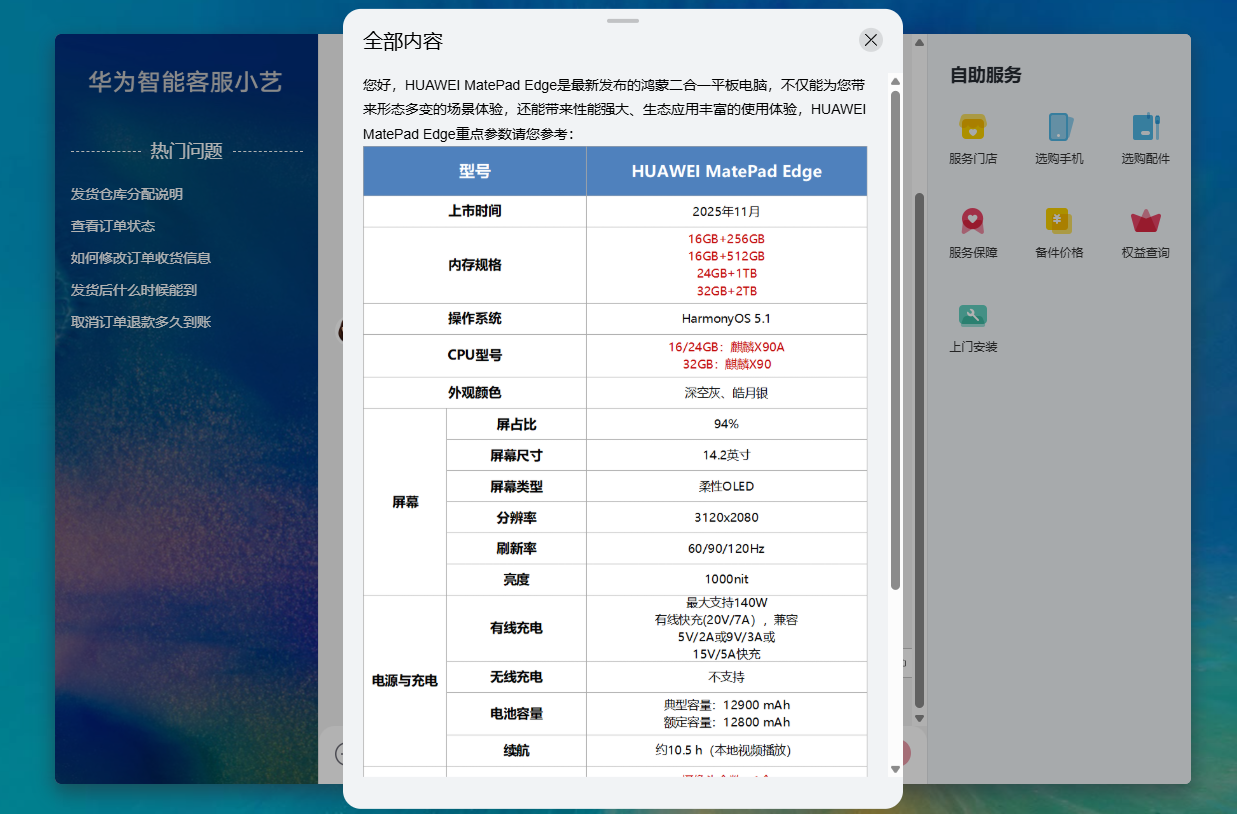Click the 选购手机 phone icon
1237x814 pixels.
click(1059, 128)
